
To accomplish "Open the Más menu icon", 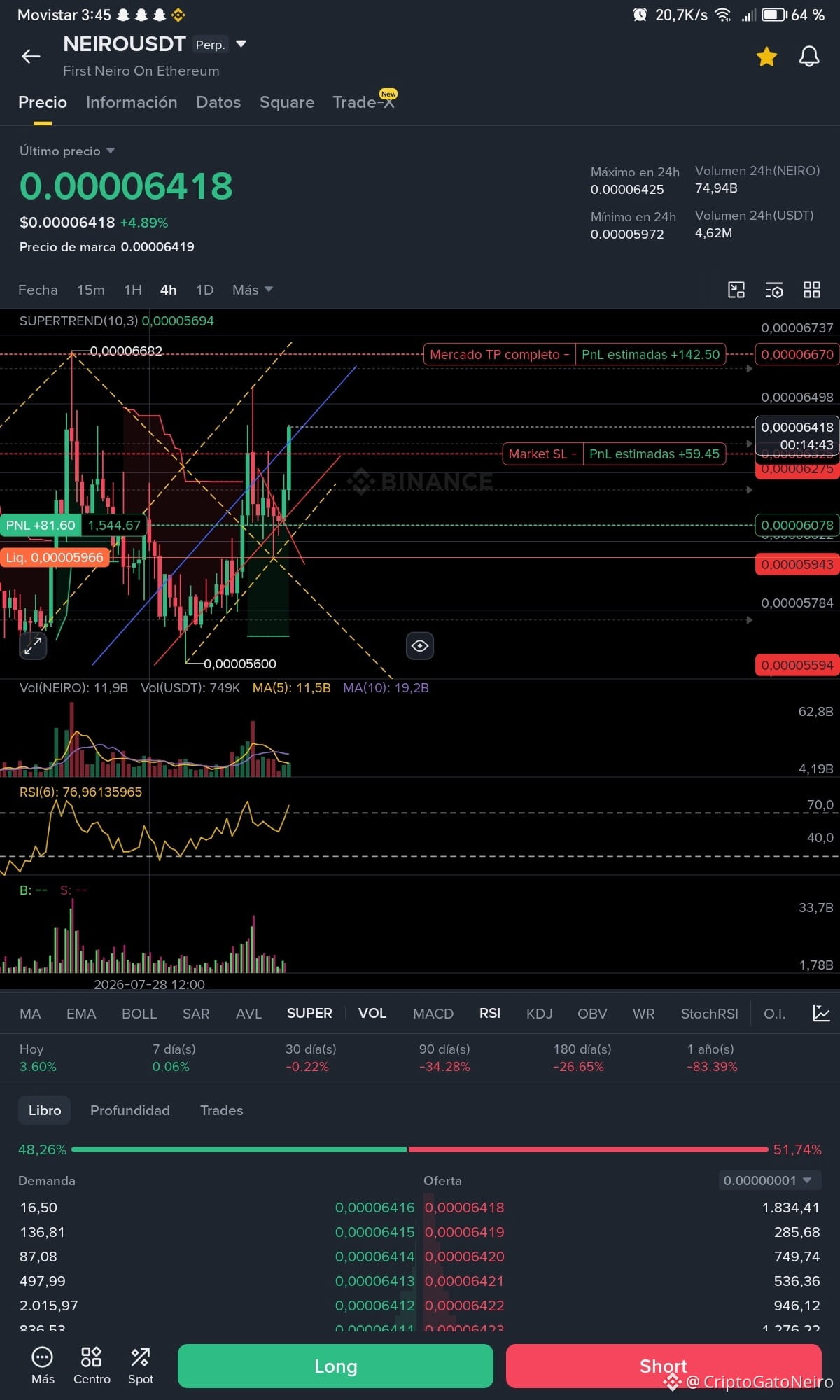I will (43, 1366).
